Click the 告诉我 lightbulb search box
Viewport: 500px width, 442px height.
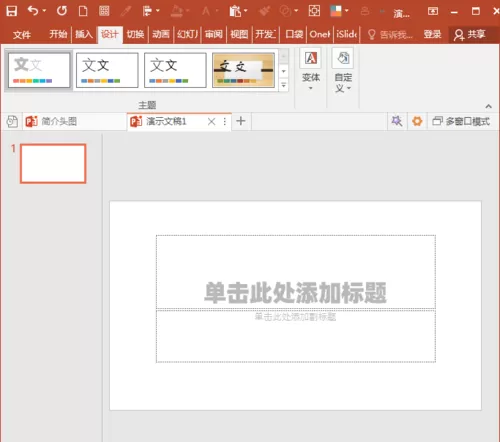click(x=390, y=34)
